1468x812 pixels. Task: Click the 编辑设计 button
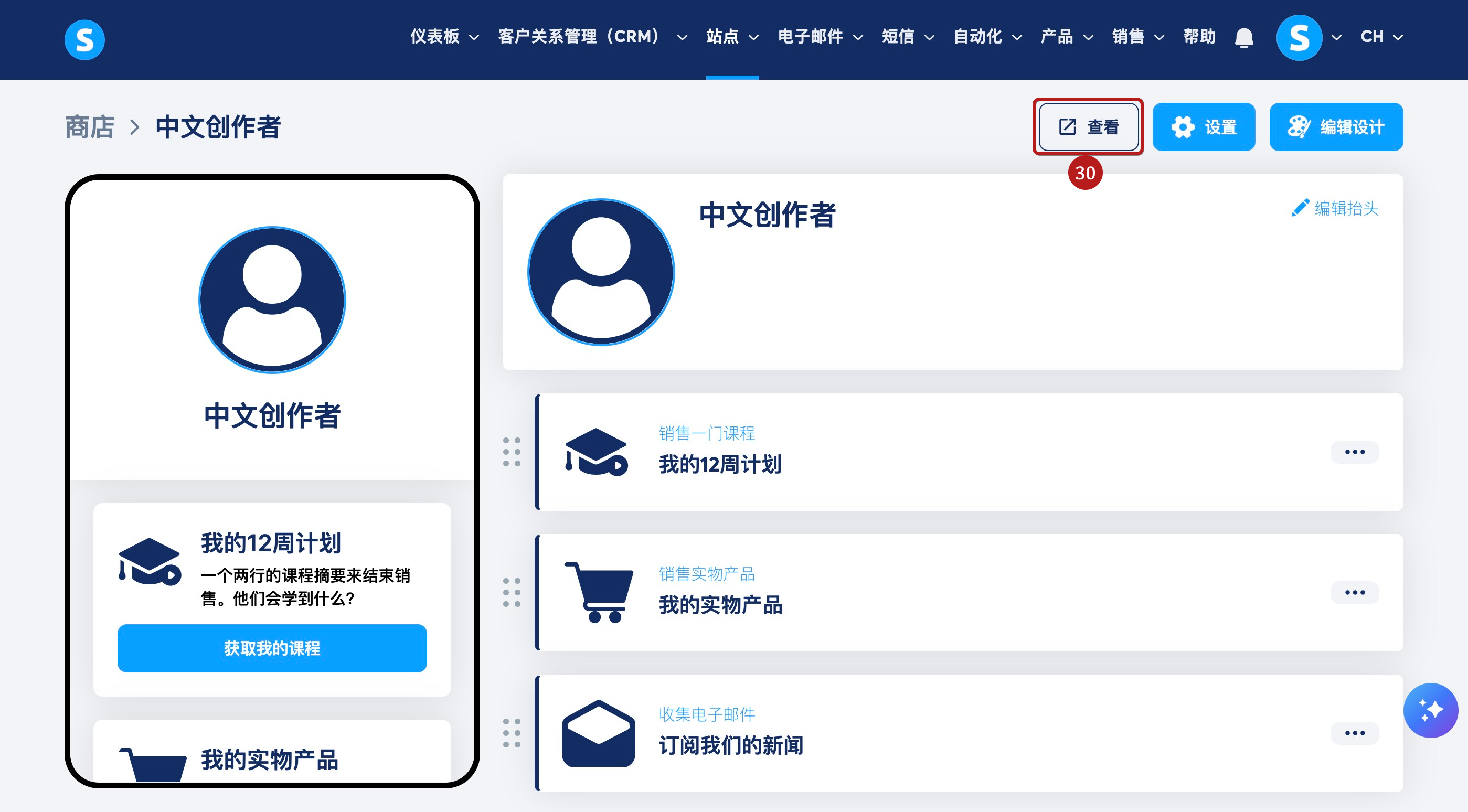click(x=1335, y=126)
